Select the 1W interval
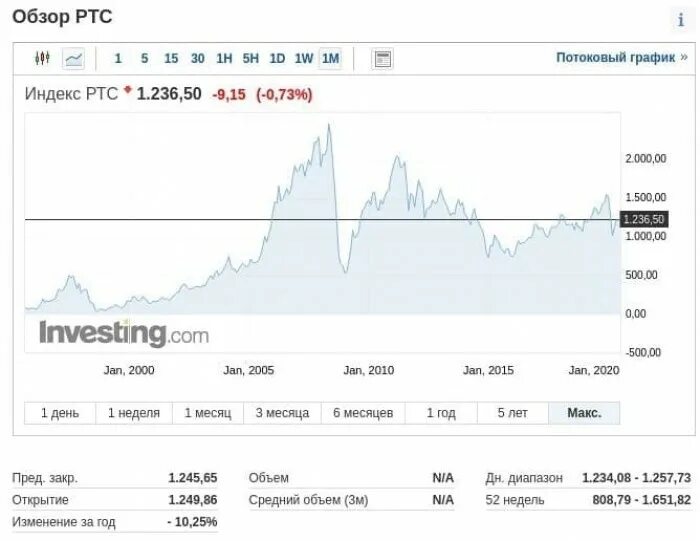Screen dimensions: 700x541 304,58
